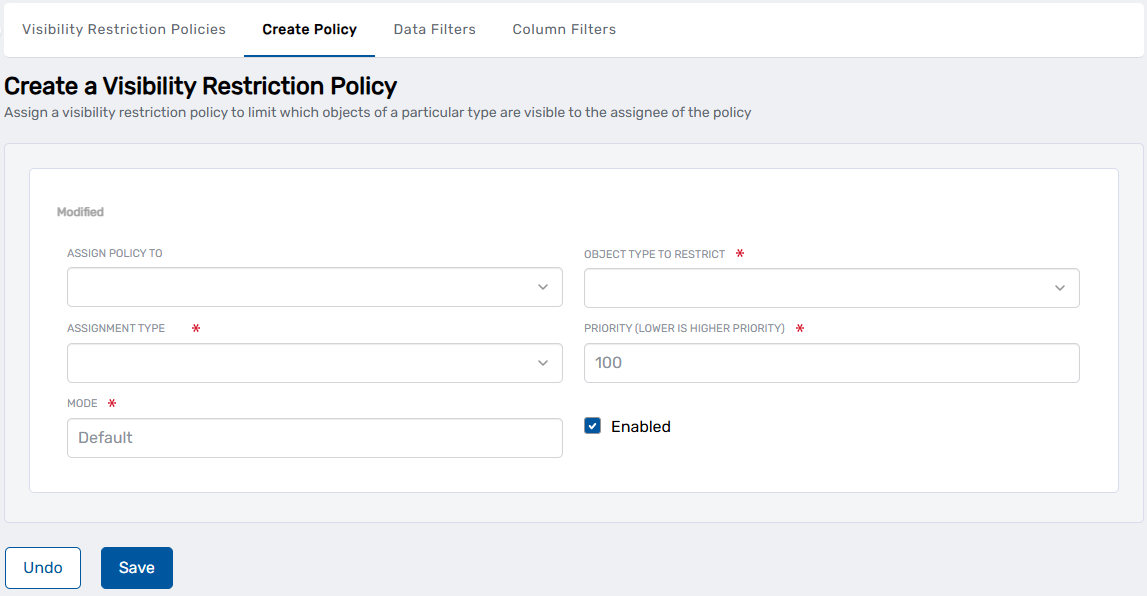Switch to the Data Filters tab
The height and width of the screenshot is (596, 1147).
click(x=434, y=29)
